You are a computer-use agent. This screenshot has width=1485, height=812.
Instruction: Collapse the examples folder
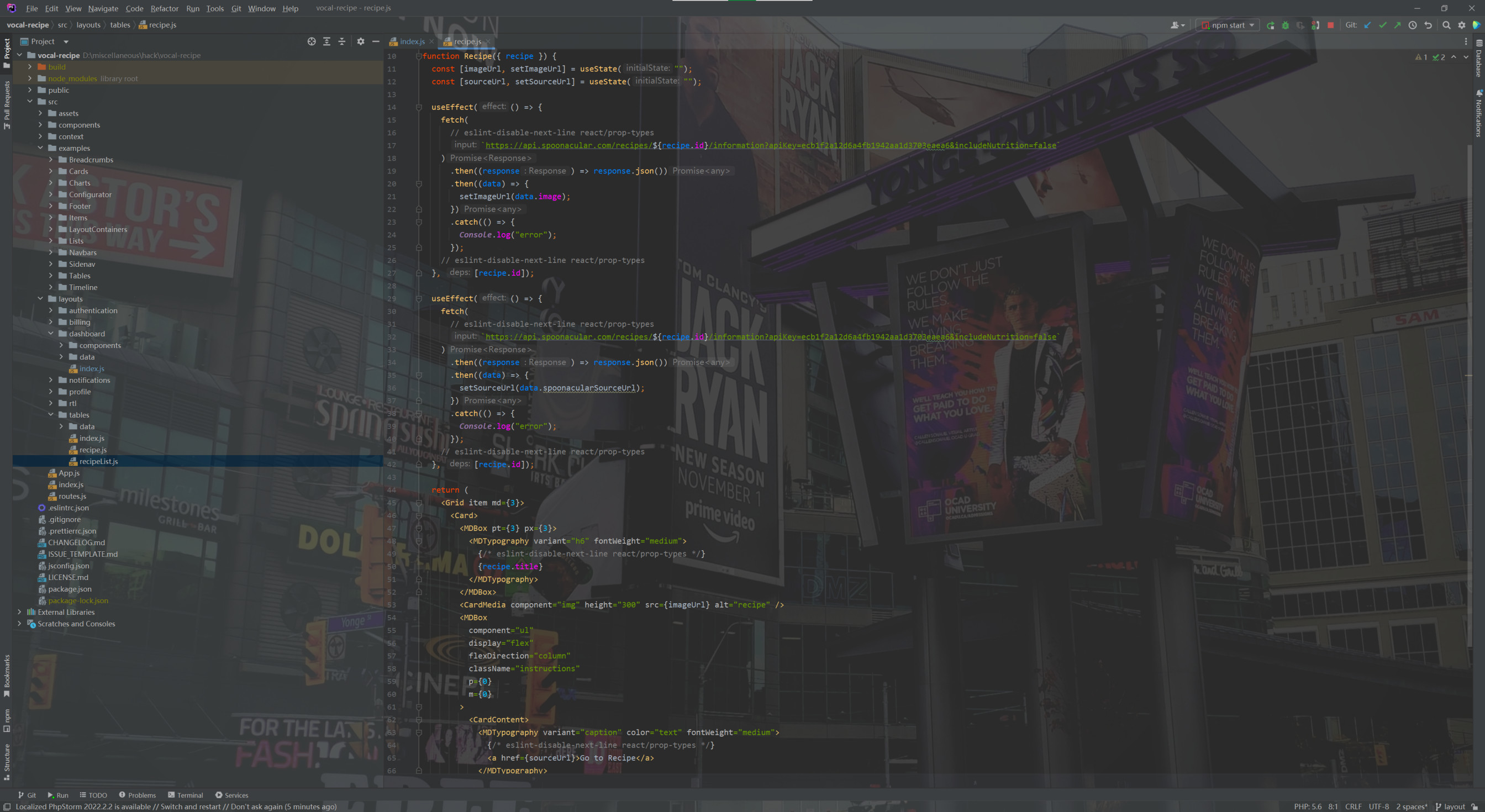click(40, 148)
